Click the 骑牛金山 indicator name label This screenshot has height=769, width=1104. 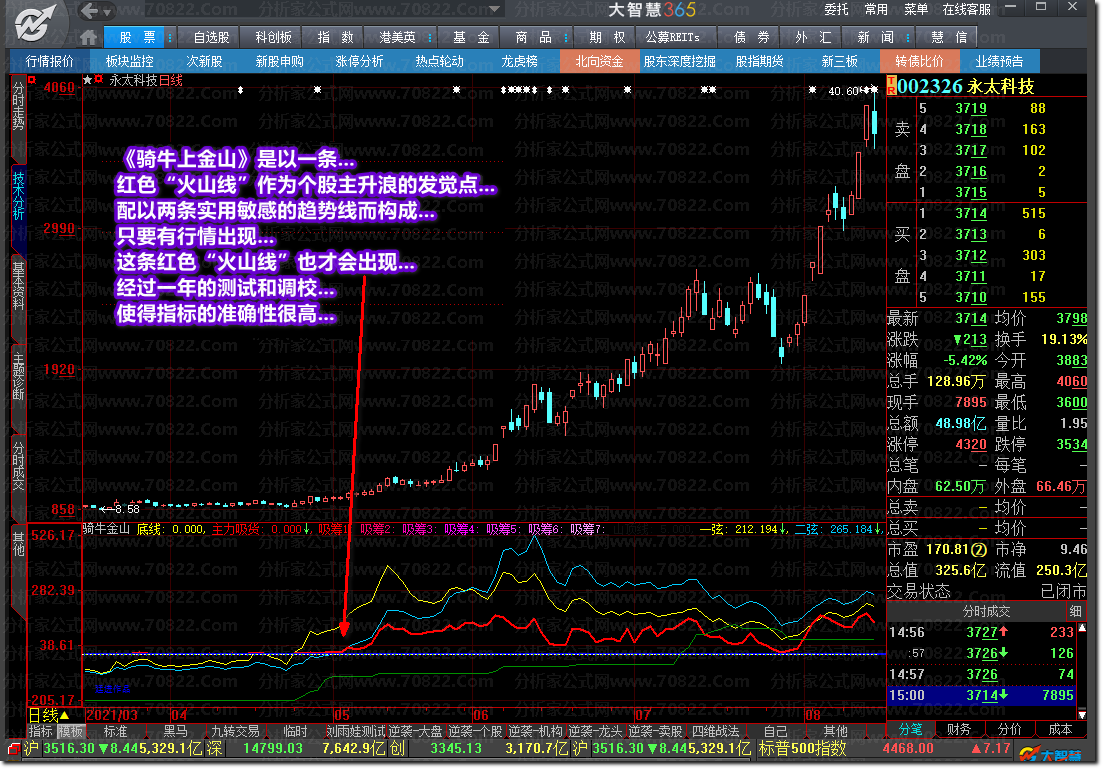coord(106,528)
